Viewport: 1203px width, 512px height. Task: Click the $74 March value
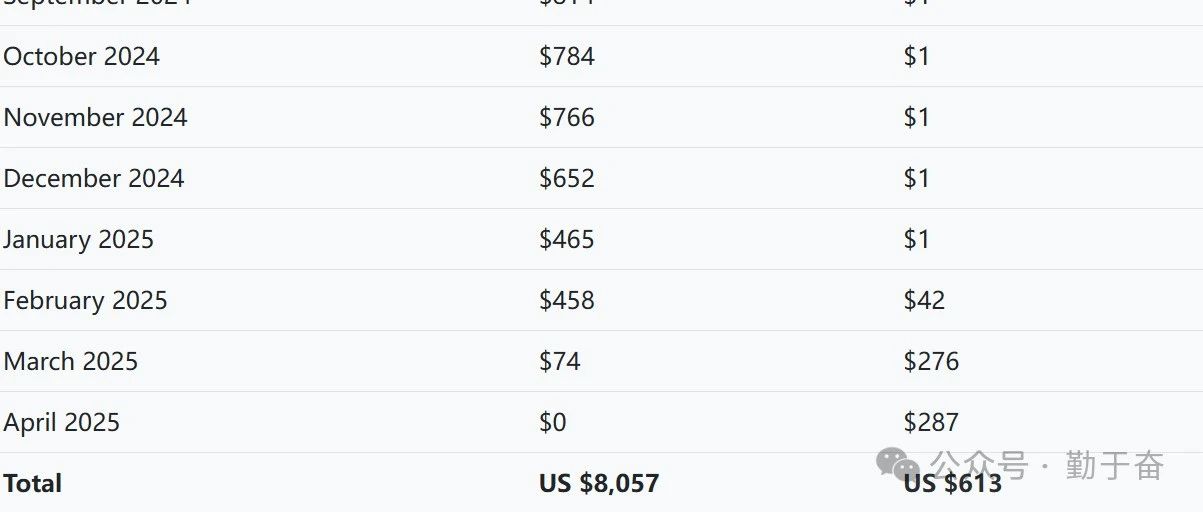click(x=560, y=362)
